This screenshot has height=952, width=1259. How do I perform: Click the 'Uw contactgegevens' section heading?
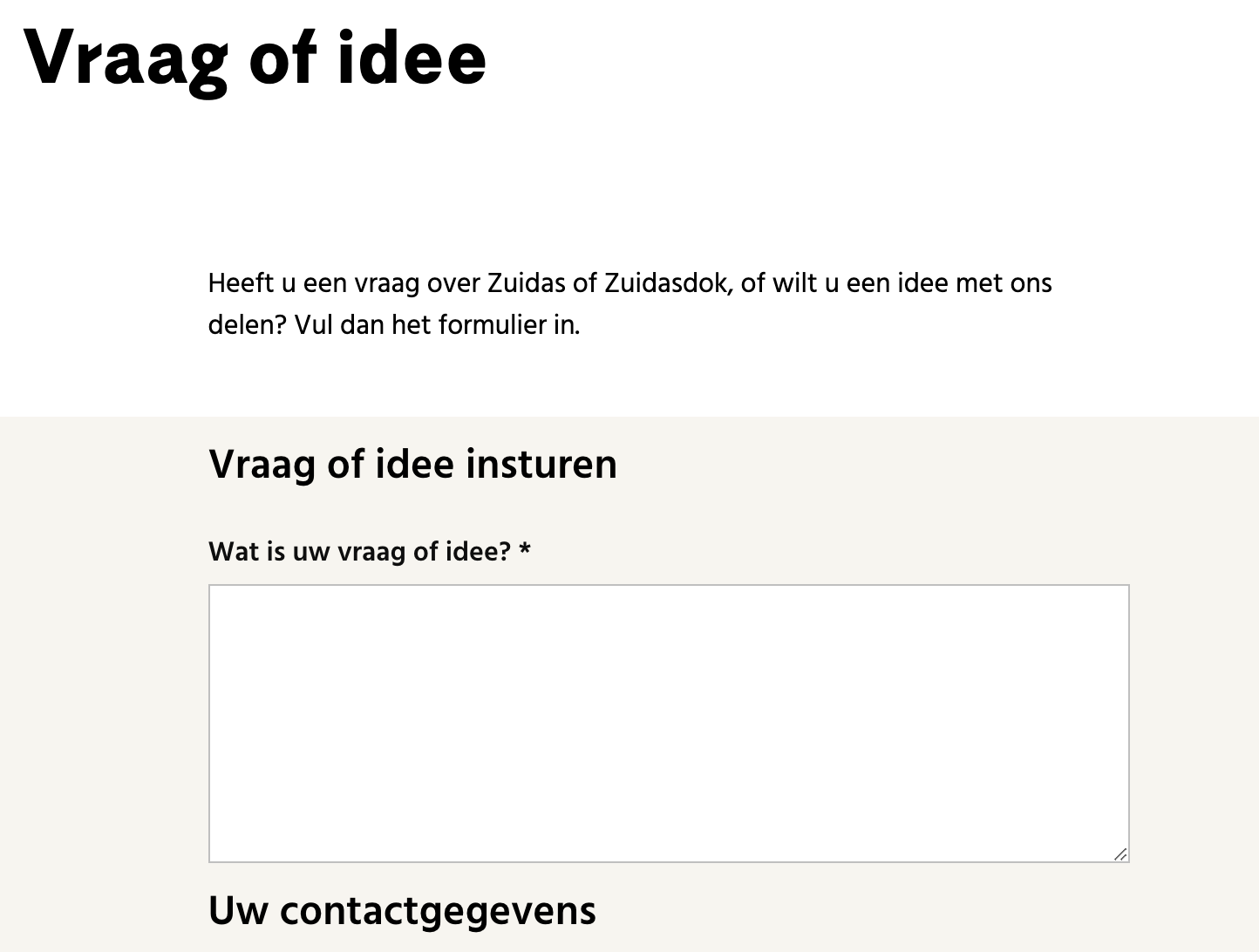(402, 911)
